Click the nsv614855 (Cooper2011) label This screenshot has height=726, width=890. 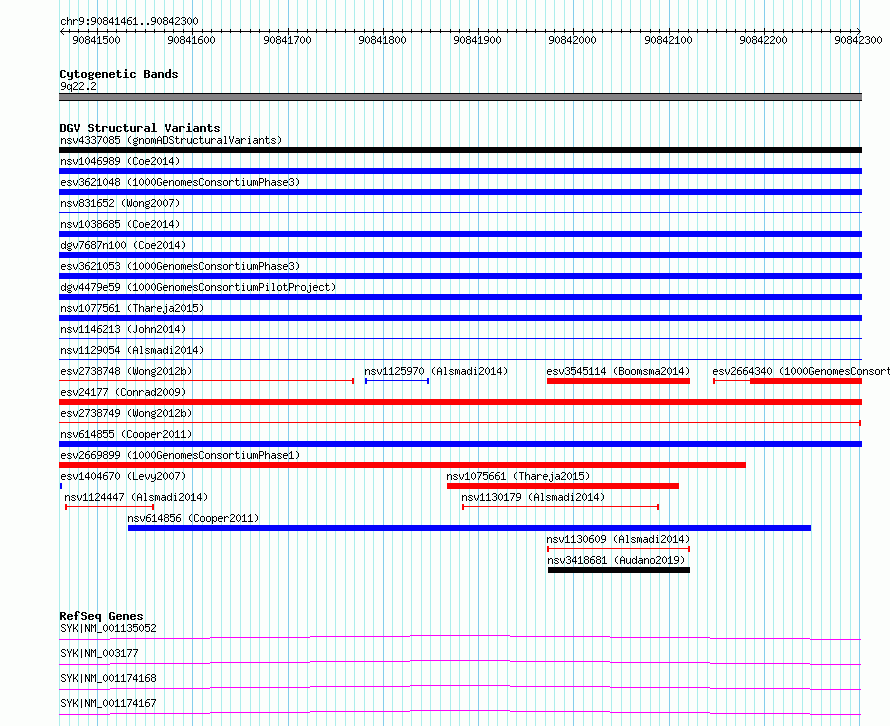tap(126, 434)
